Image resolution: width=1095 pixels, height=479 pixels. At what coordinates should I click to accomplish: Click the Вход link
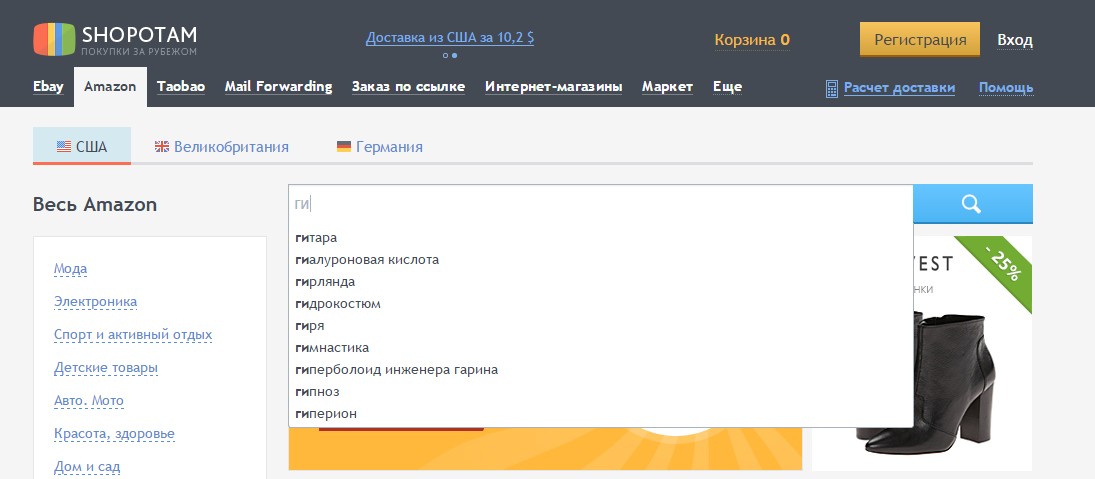(x=1015, y=40)
